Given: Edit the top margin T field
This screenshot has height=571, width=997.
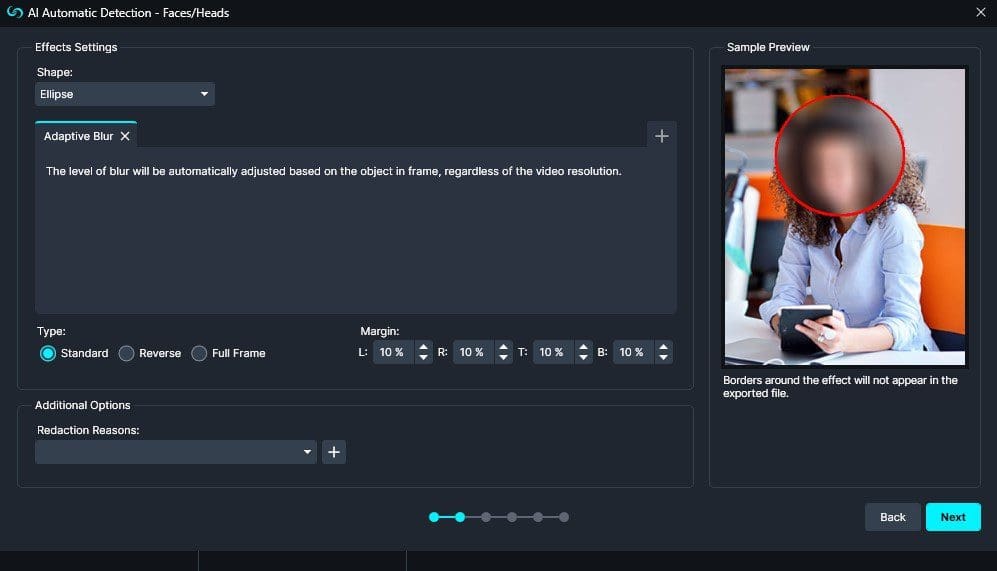Looking at the screenshot, I should 554,352.
